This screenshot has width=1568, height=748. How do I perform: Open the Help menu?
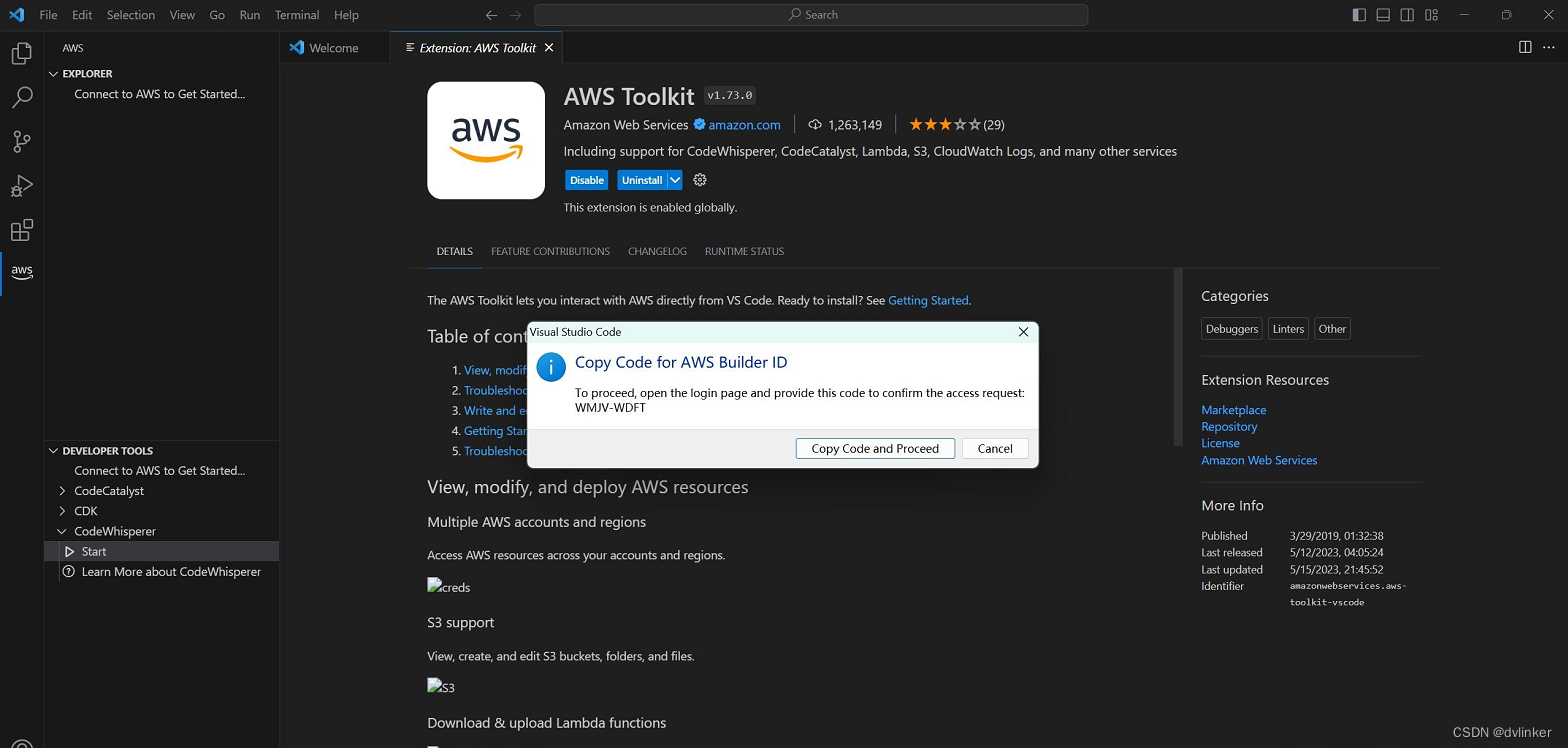point(346,15)
